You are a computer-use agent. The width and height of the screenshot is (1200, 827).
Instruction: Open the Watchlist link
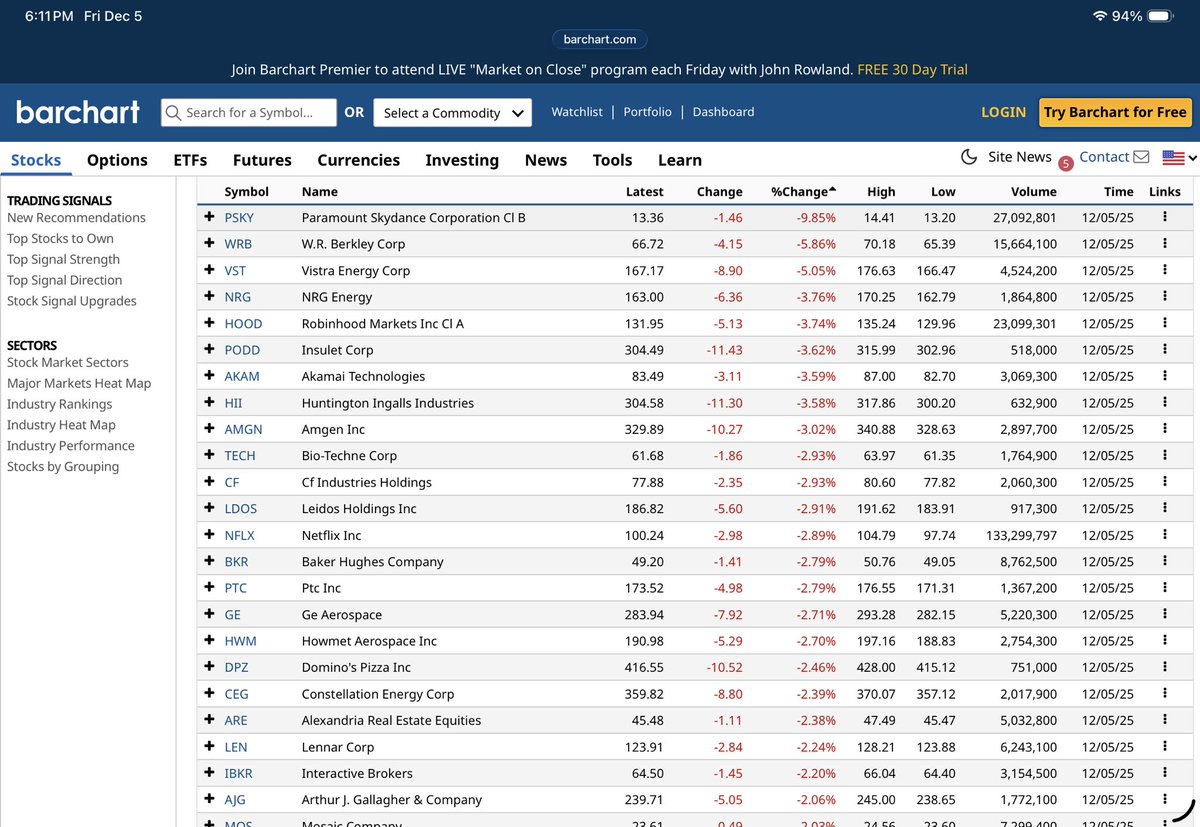577,112
